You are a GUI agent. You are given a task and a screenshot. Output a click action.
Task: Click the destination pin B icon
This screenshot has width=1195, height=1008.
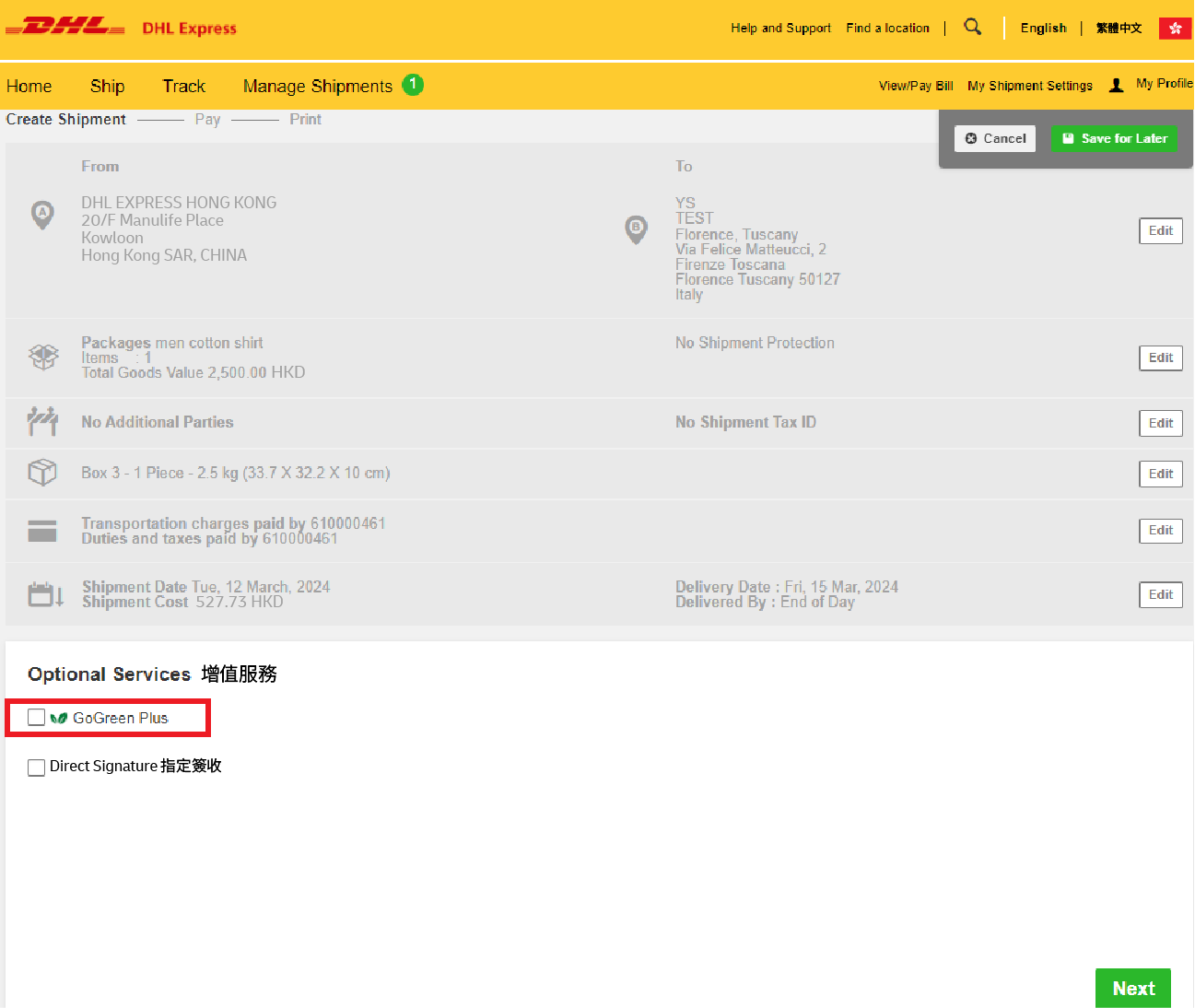click(636, 229)
